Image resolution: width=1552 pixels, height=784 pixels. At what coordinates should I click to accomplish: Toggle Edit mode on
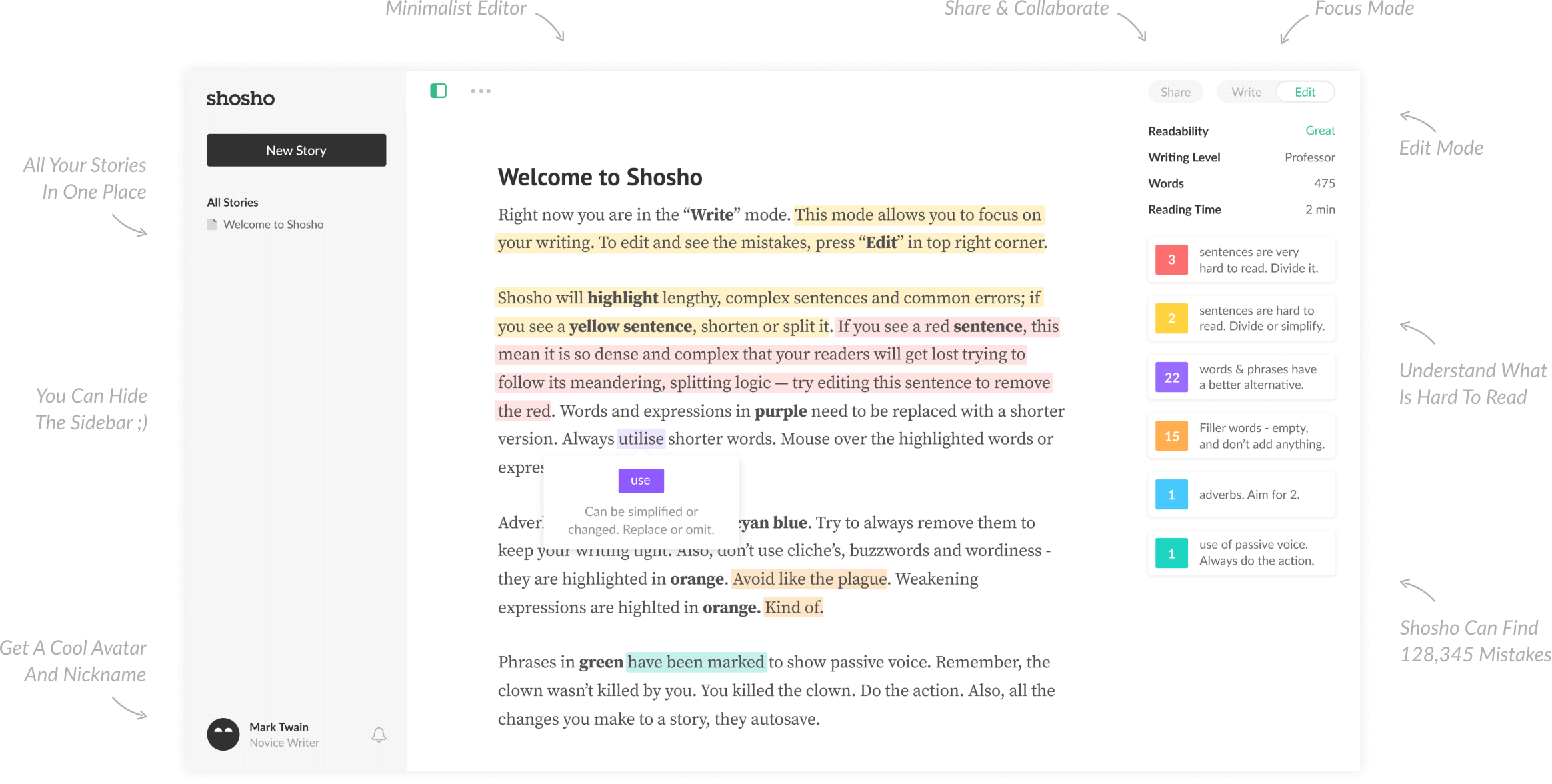1305,91
